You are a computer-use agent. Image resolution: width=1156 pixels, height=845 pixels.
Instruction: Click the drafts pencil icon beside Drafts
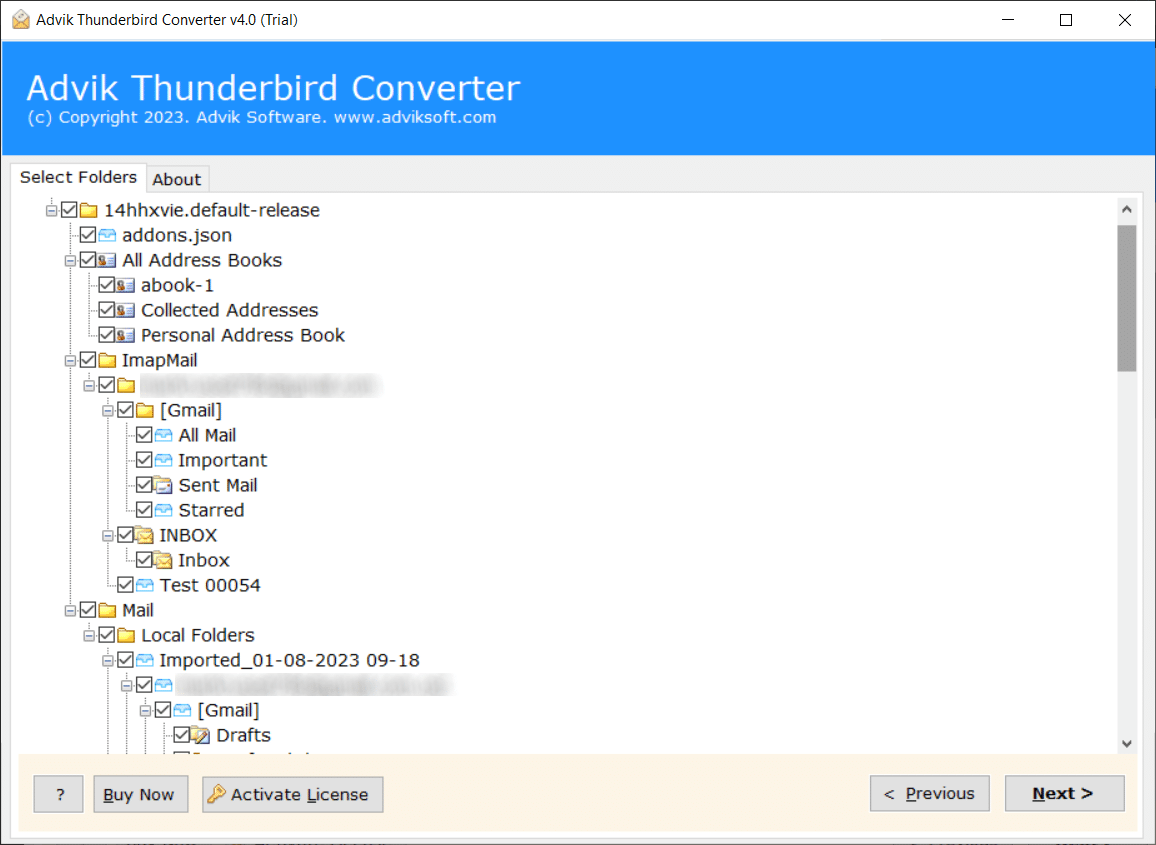click(201, 736)
